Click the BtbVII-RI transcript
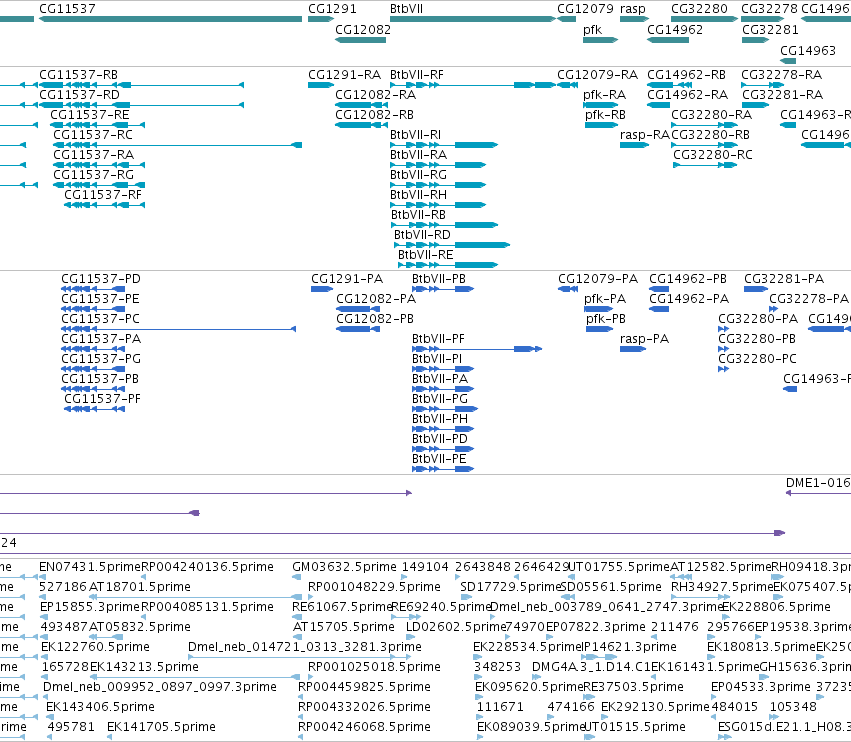This screenshot has width=851, height=742. (444, 145)
